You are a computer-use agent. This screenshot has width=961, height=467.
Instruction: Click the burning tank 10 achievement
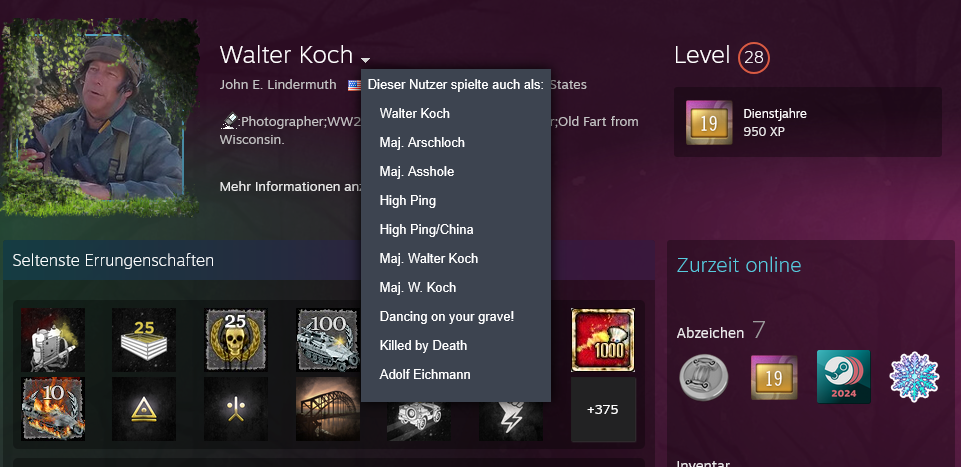53,409
